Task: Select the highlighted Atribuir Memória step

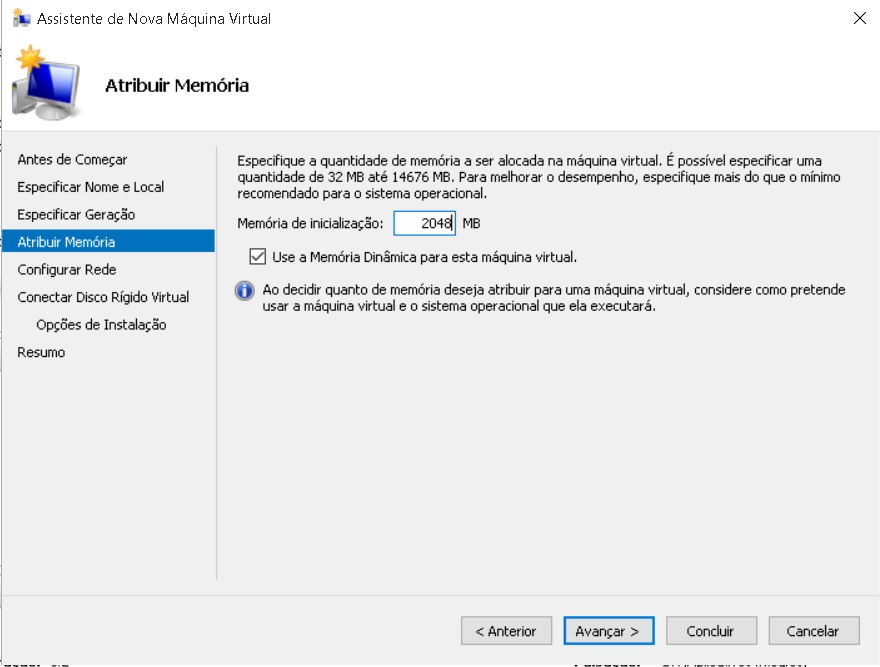Action: [108, 241]
